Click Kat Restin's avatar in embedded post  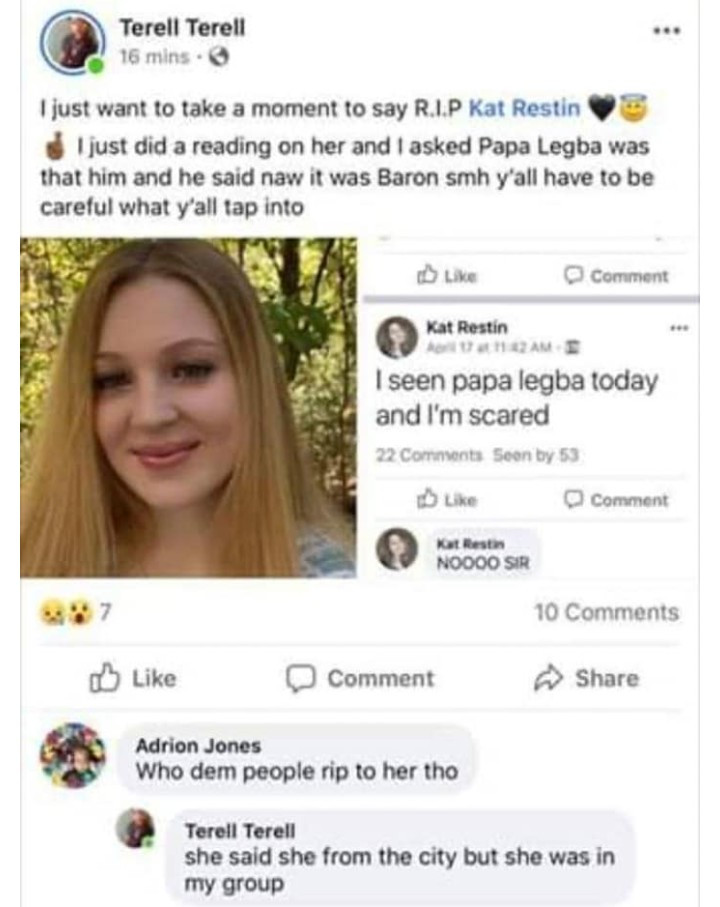[396, 337]
